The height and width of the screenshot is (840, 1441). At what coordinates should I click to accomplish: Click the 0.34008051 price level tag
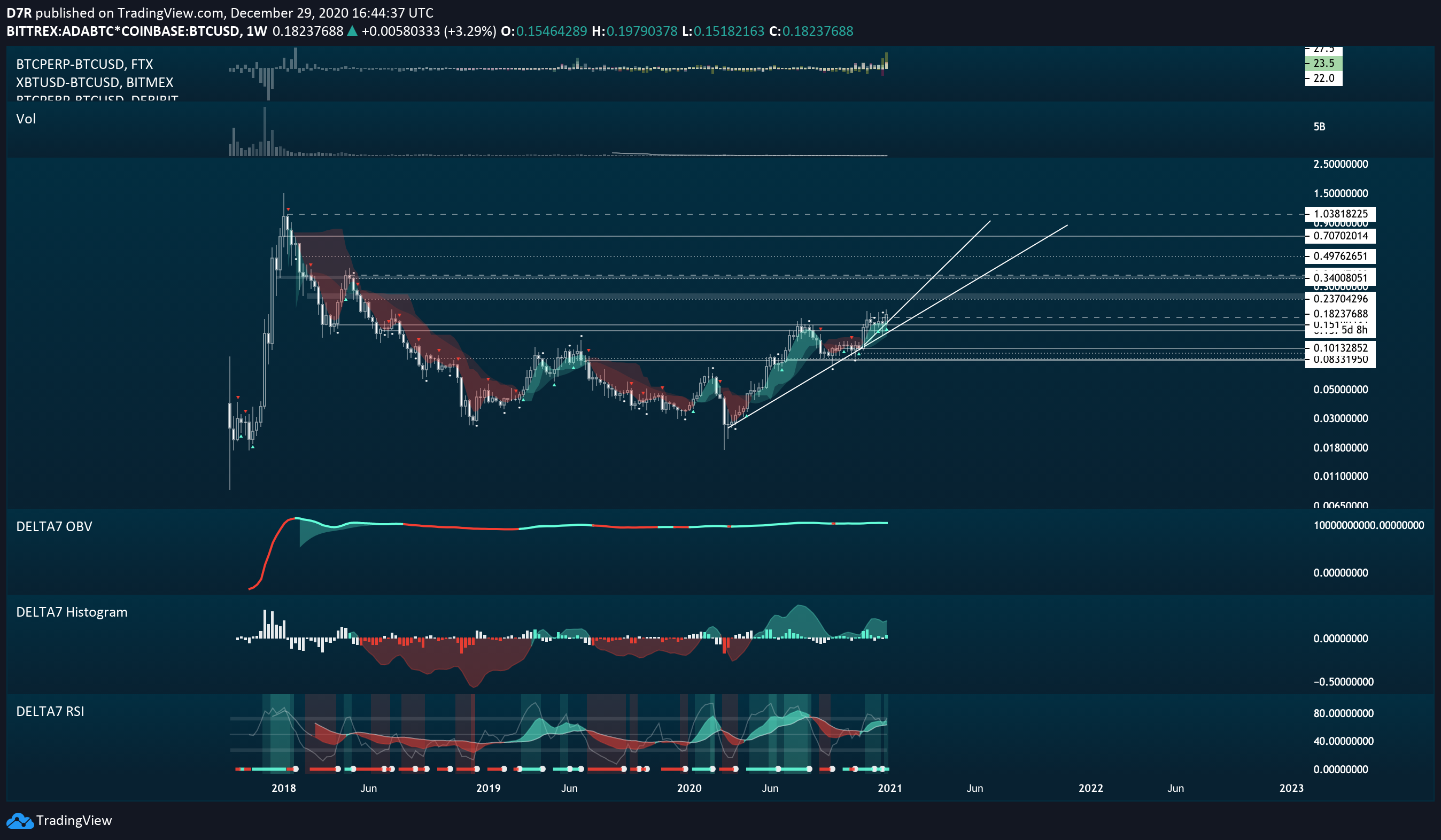pos(1340,278)
